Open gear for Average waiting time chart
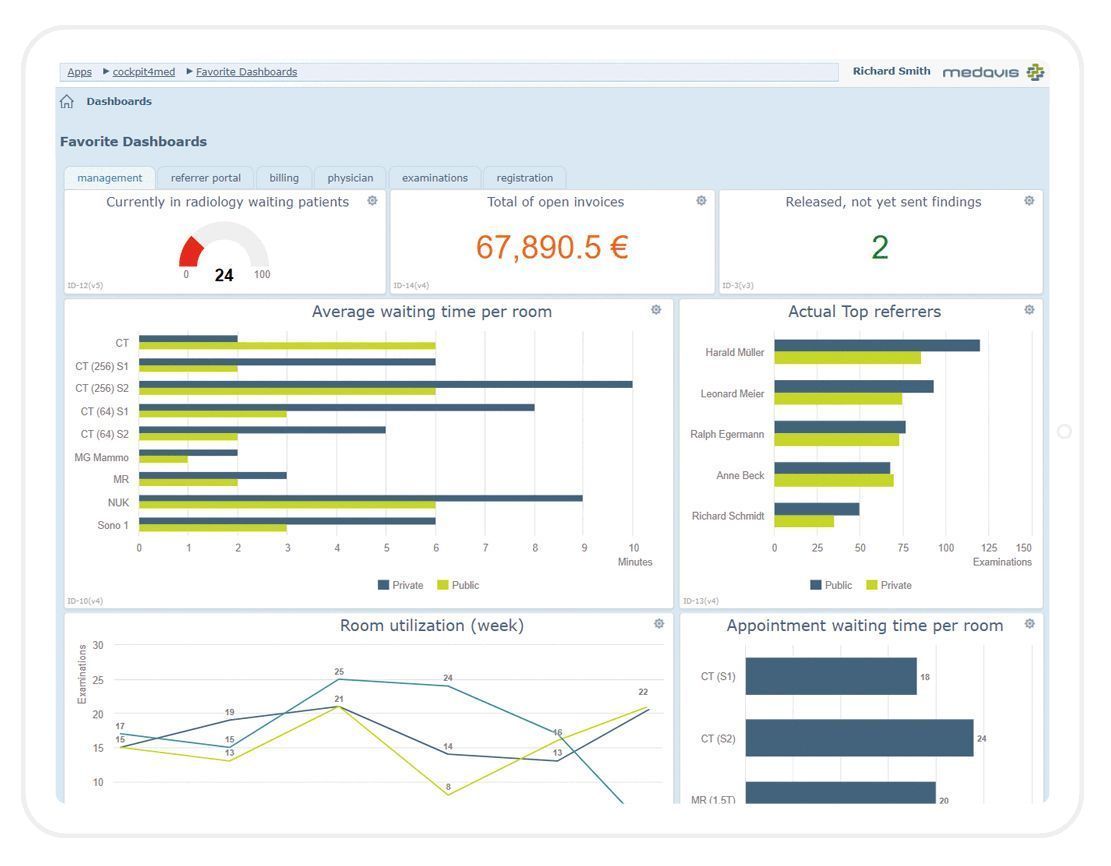This screenshot has width=1111, height=866. tap(656, 310)
